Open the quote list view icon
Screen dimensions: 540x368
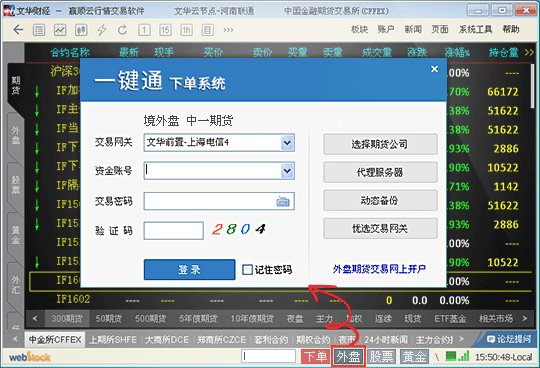(39, 30)
